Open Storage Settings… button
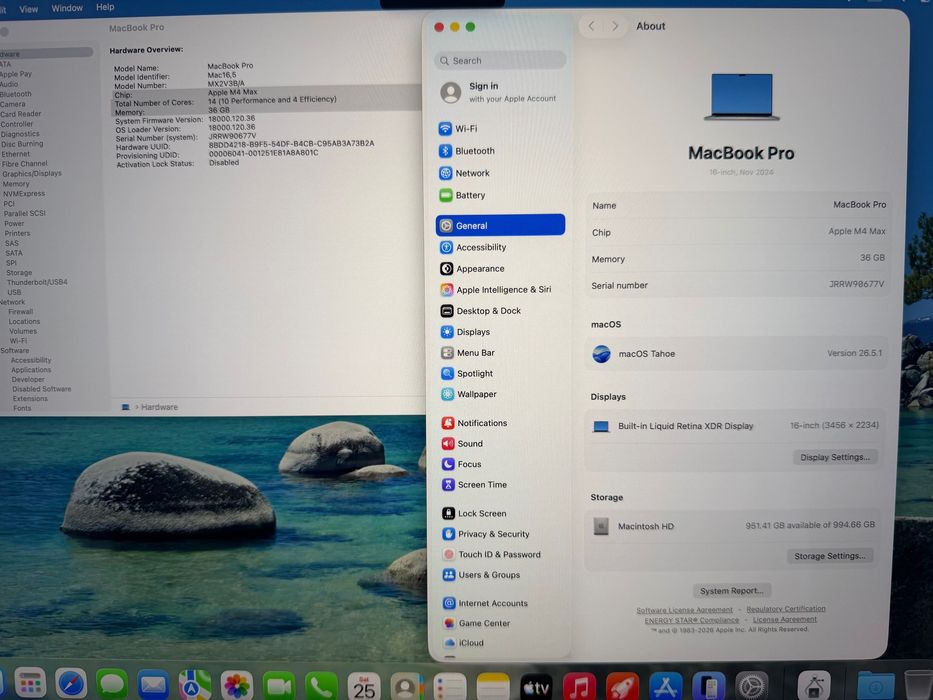This screenshot has height=700, width=933. click(x=830, y=556)
